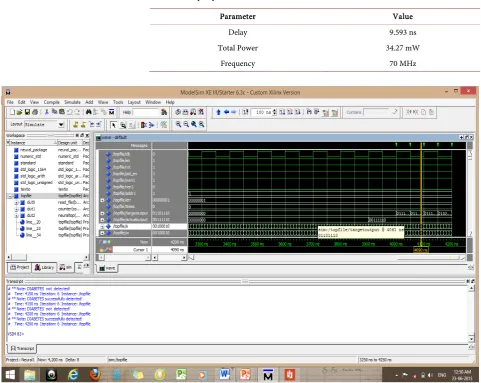Switch to the sim workspace tab
The image size is (481, 383).
click(66, 267)
